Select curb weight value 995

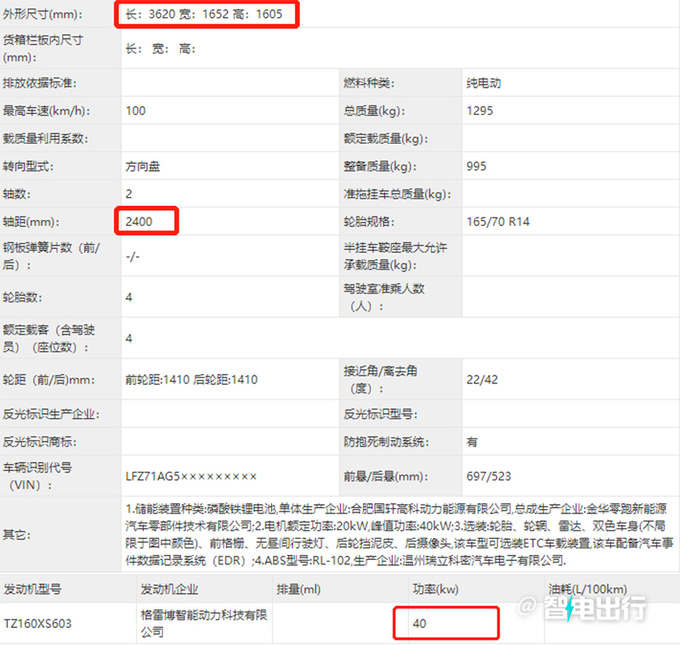476,166
